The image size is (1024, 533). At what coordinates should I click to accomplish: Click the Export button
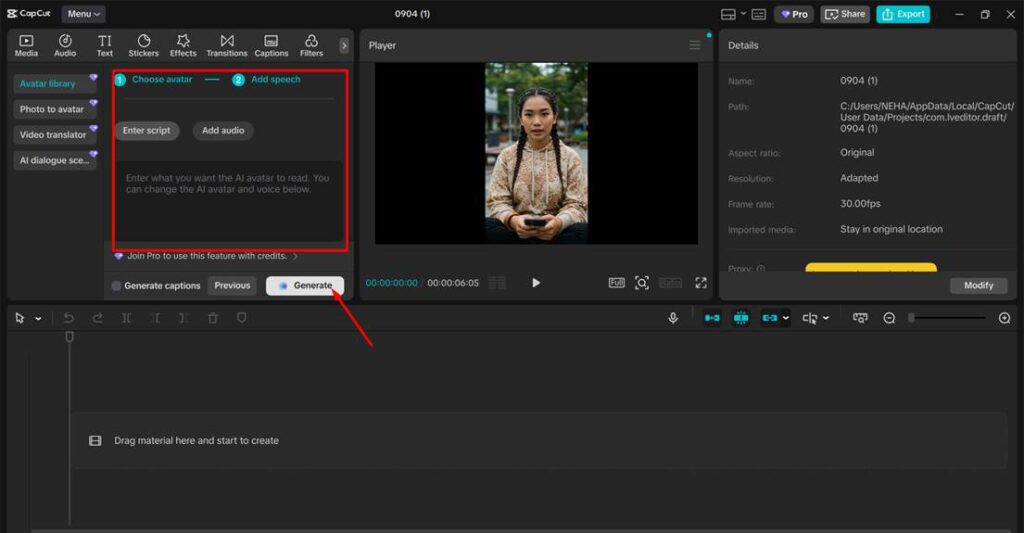pos(903,14)
